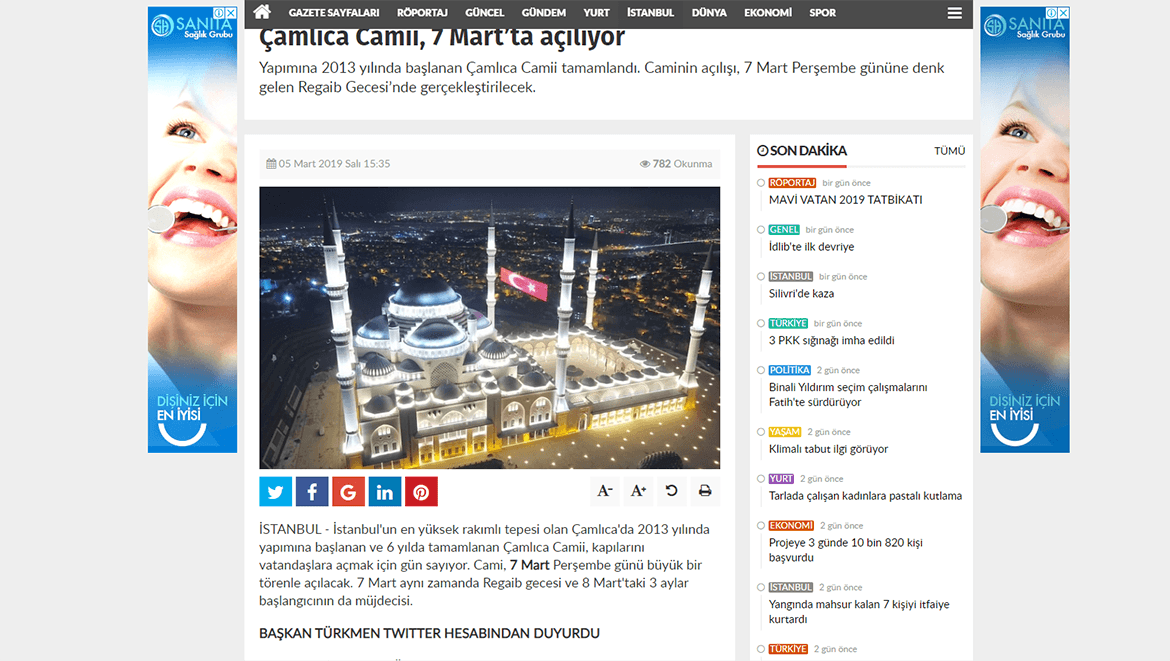Print the article
The width and height of the screenshot is (1170, 661).
705,491
